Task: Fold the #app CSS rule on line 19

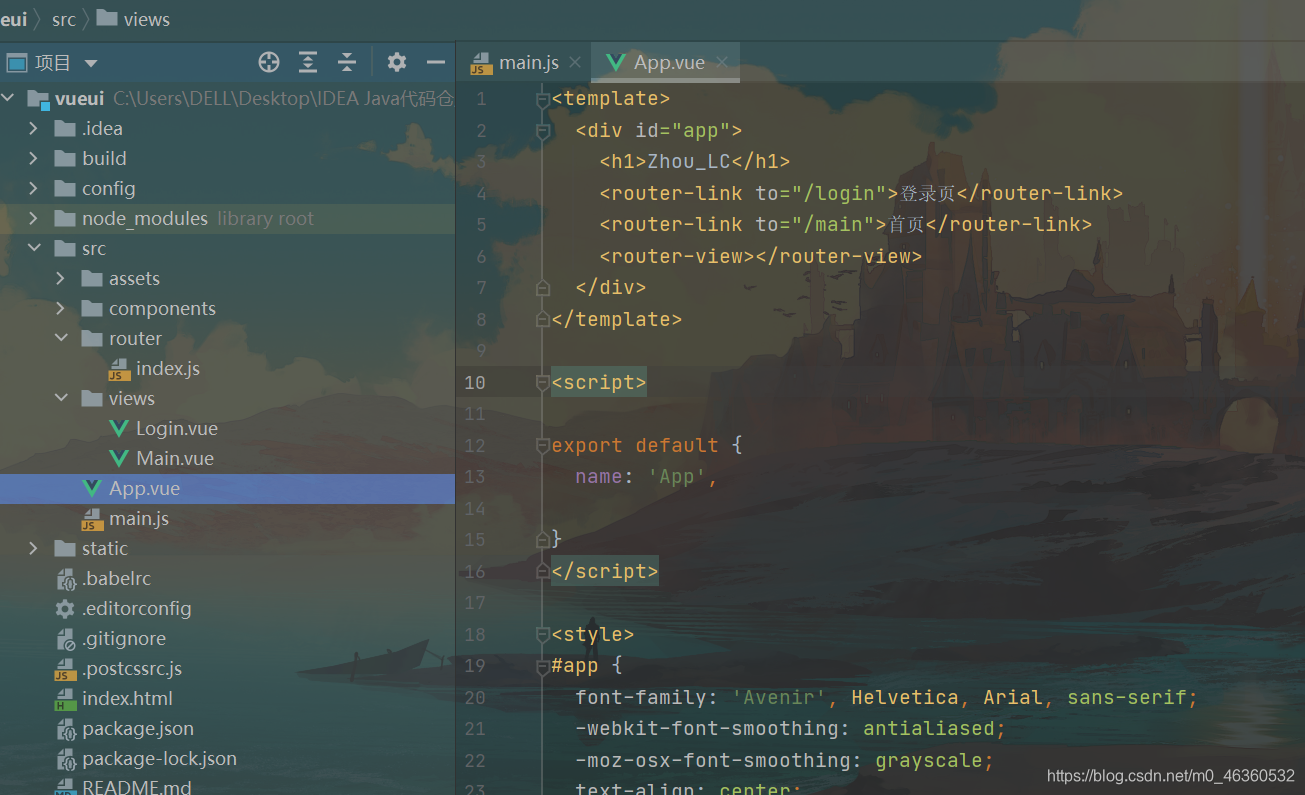Action: click(543, 665)
